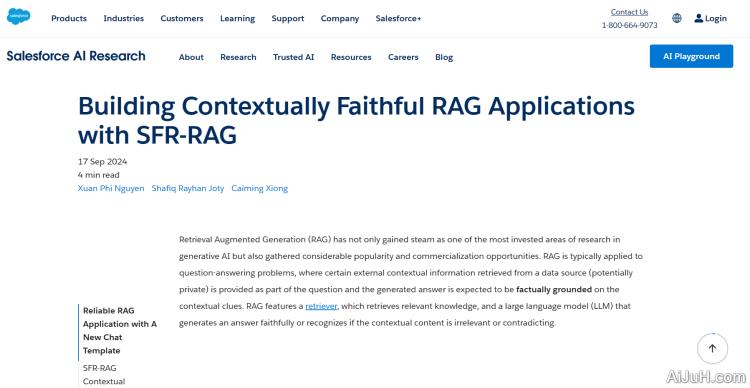Open the Resources page
This screenshot has width=750, height=388.
click(x=351, y=57)
